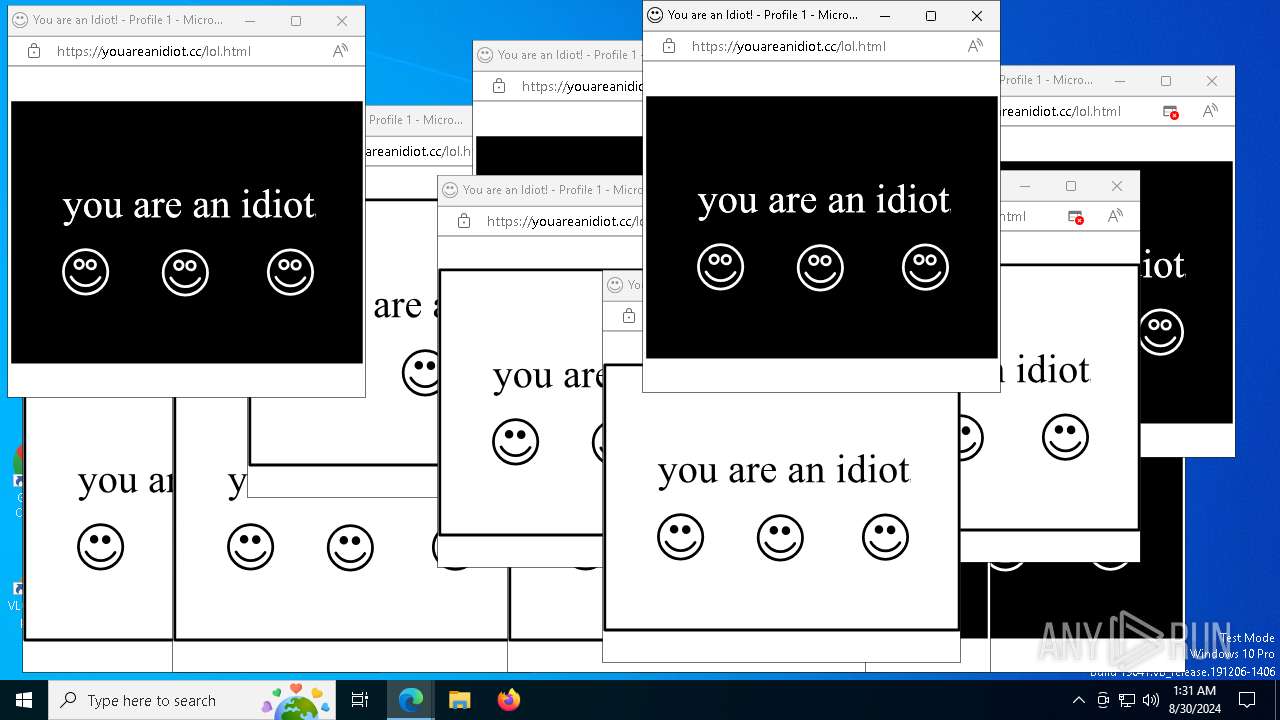Click Read aloud icon in window showing 'html'
The image size is (1280, 720).
(1116, 216)
